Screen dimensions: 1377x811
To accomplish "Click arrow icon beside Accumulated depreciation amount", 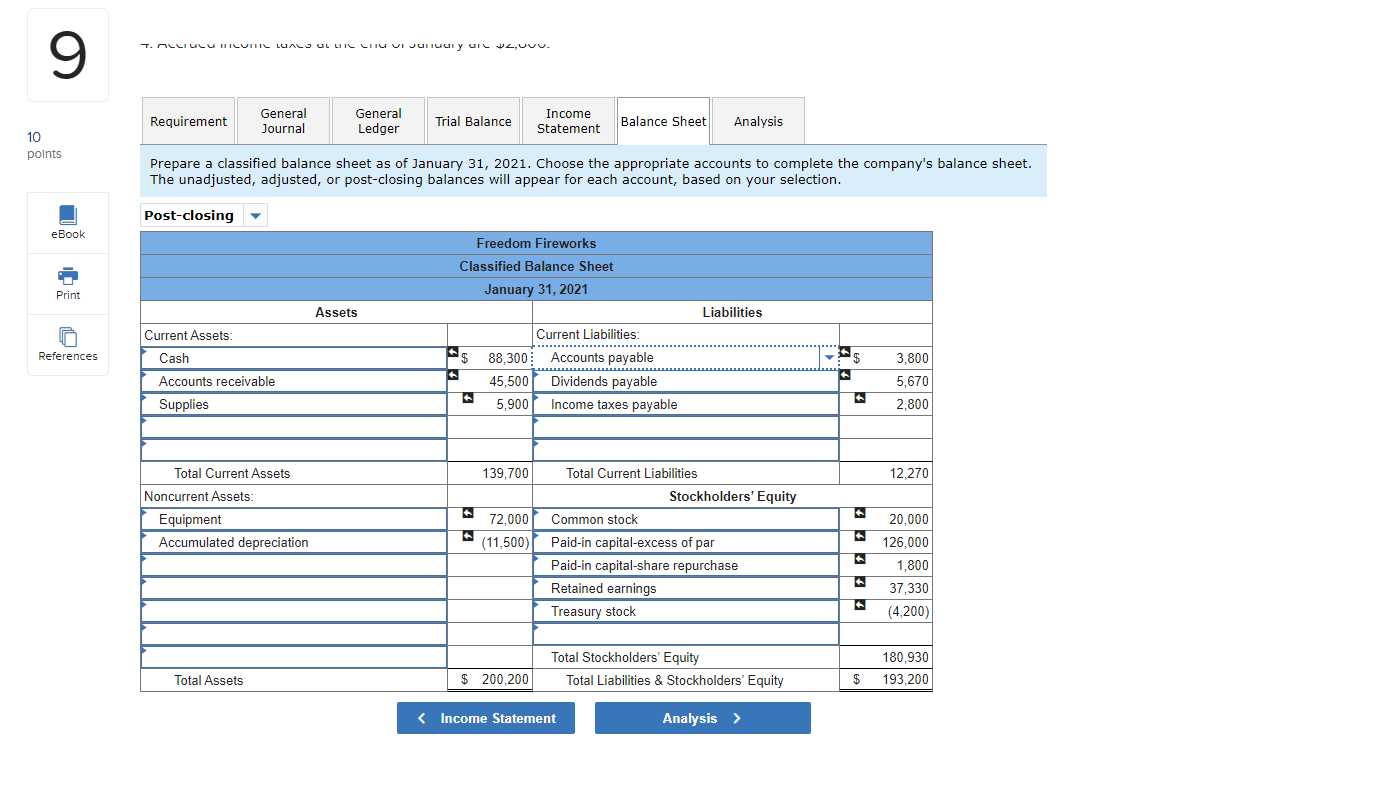I will tap(468, 537).
